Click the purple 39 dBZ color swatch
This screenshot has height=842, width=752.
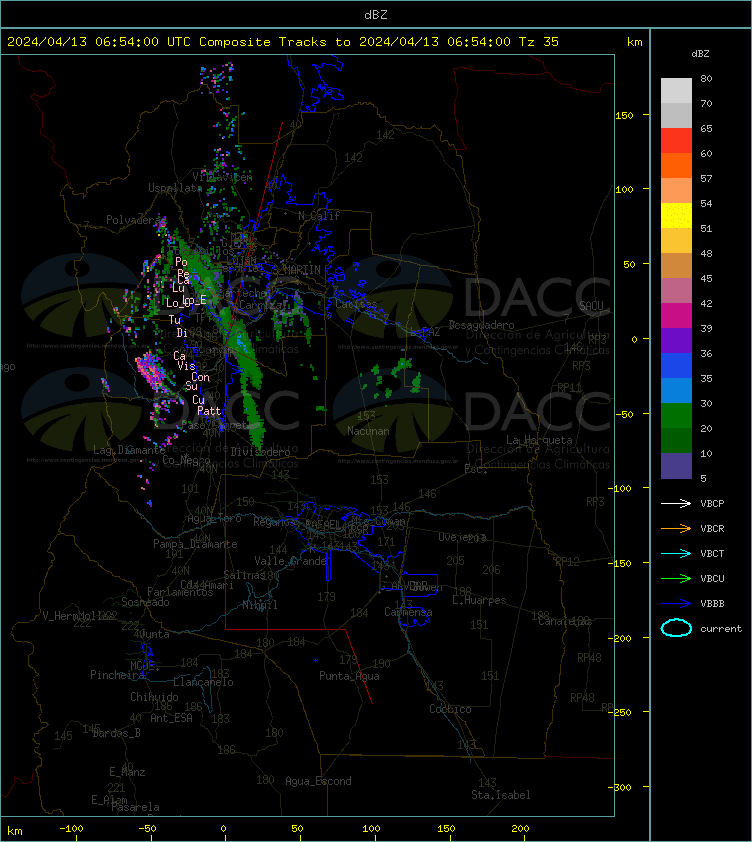point(676,341)
